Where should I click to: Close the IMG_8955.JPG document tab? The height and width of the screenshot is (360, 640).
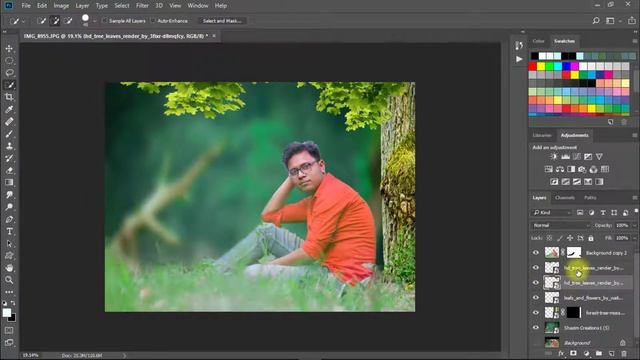(x=214, y=36)
